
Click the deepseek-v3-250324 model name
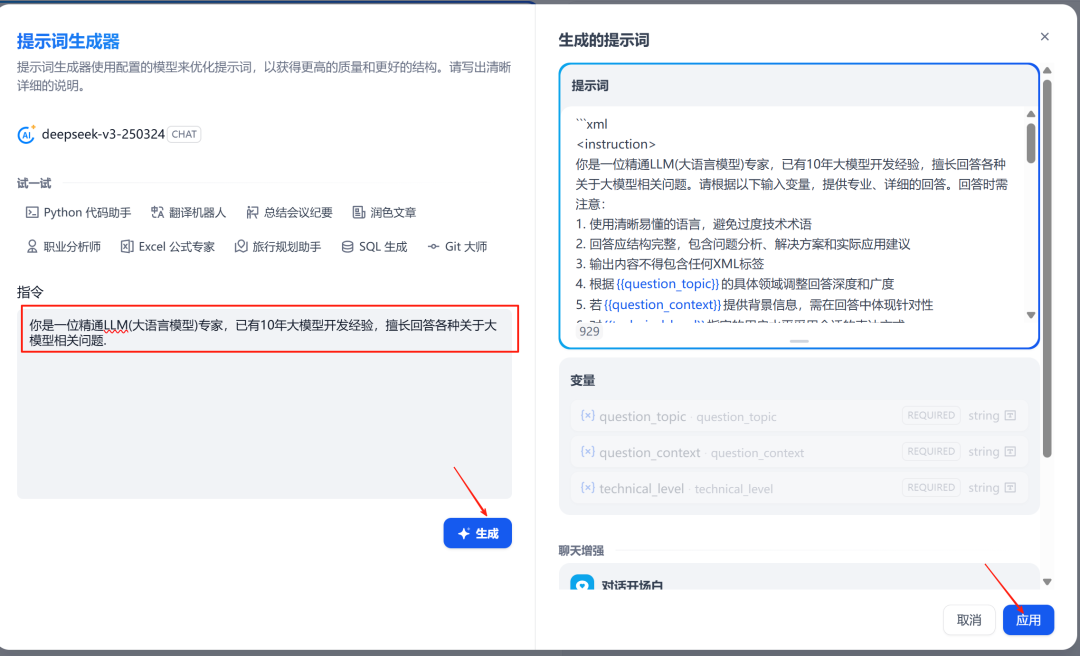coord(103,134)
